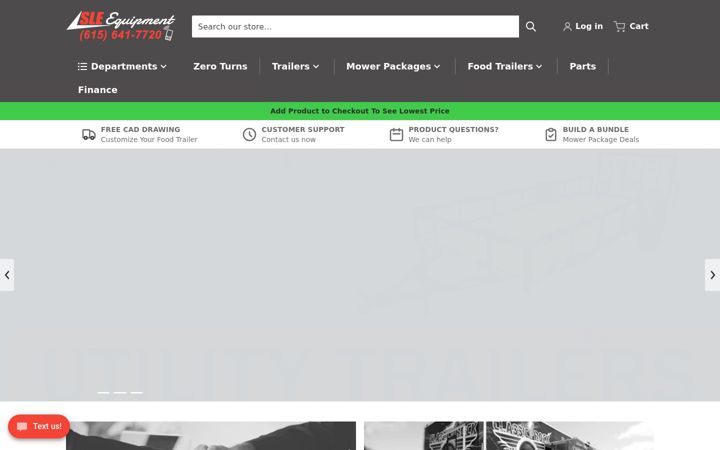Click the truck icon beside Free CAD Drawing

pos(89,135)
